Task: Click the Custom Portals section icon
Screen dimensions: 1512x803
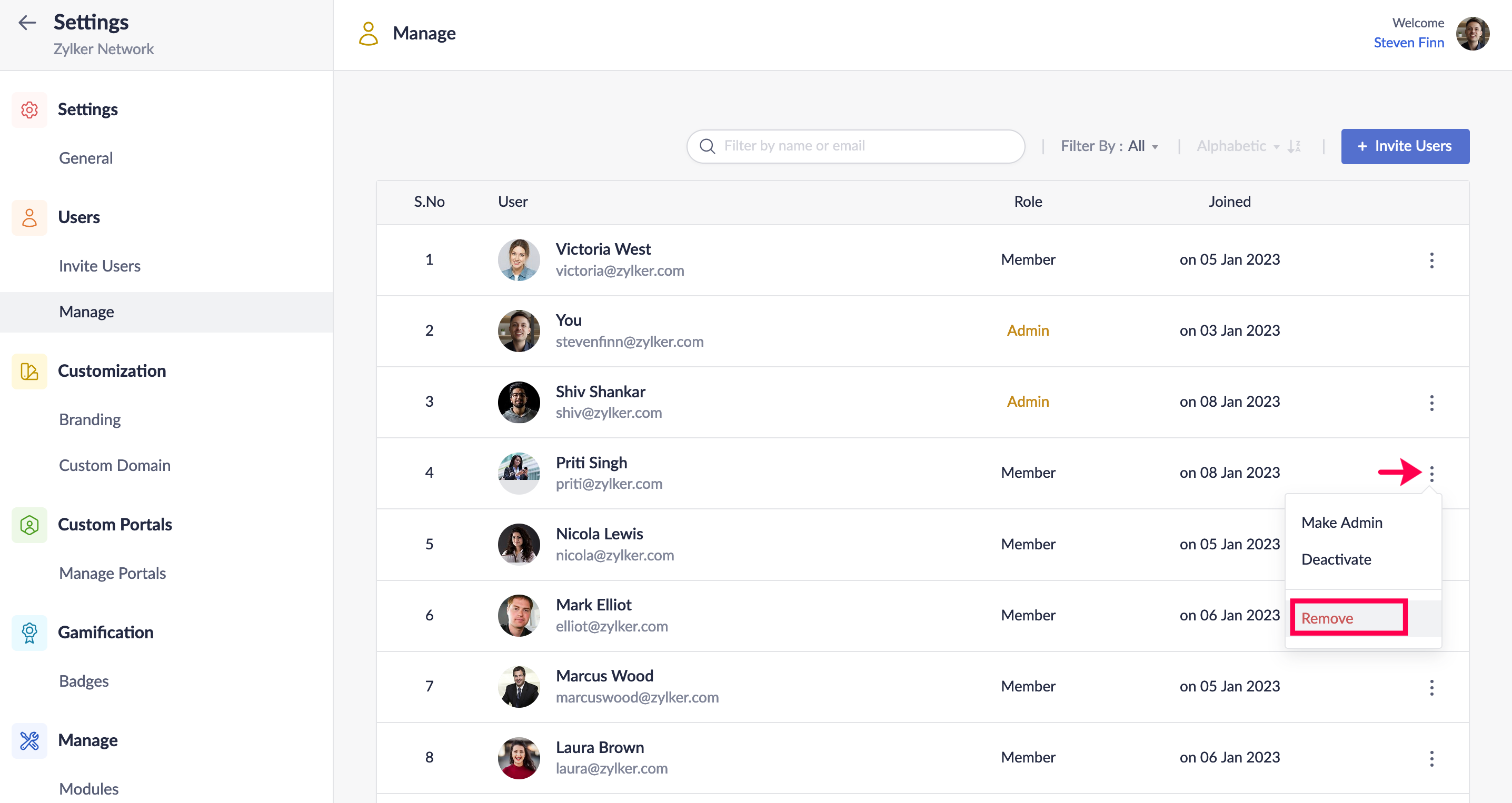Action: (x=29, y=525)
